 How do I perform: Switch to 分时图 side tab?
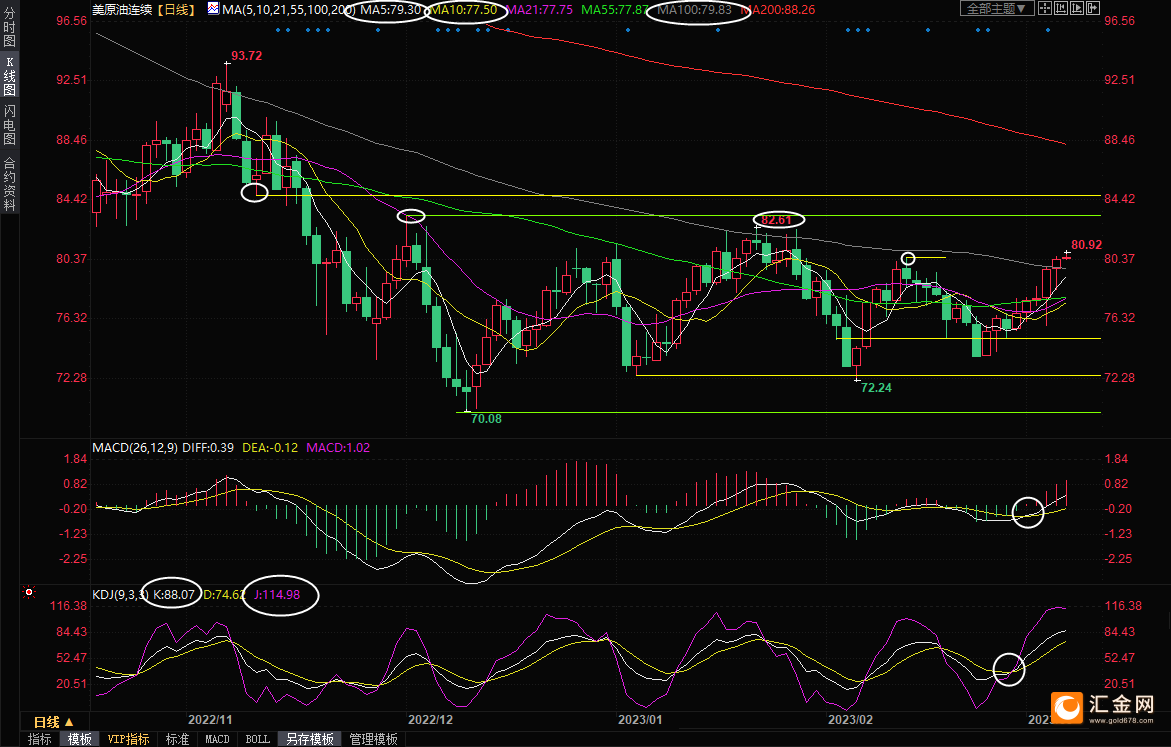click(x=9, y=28)
